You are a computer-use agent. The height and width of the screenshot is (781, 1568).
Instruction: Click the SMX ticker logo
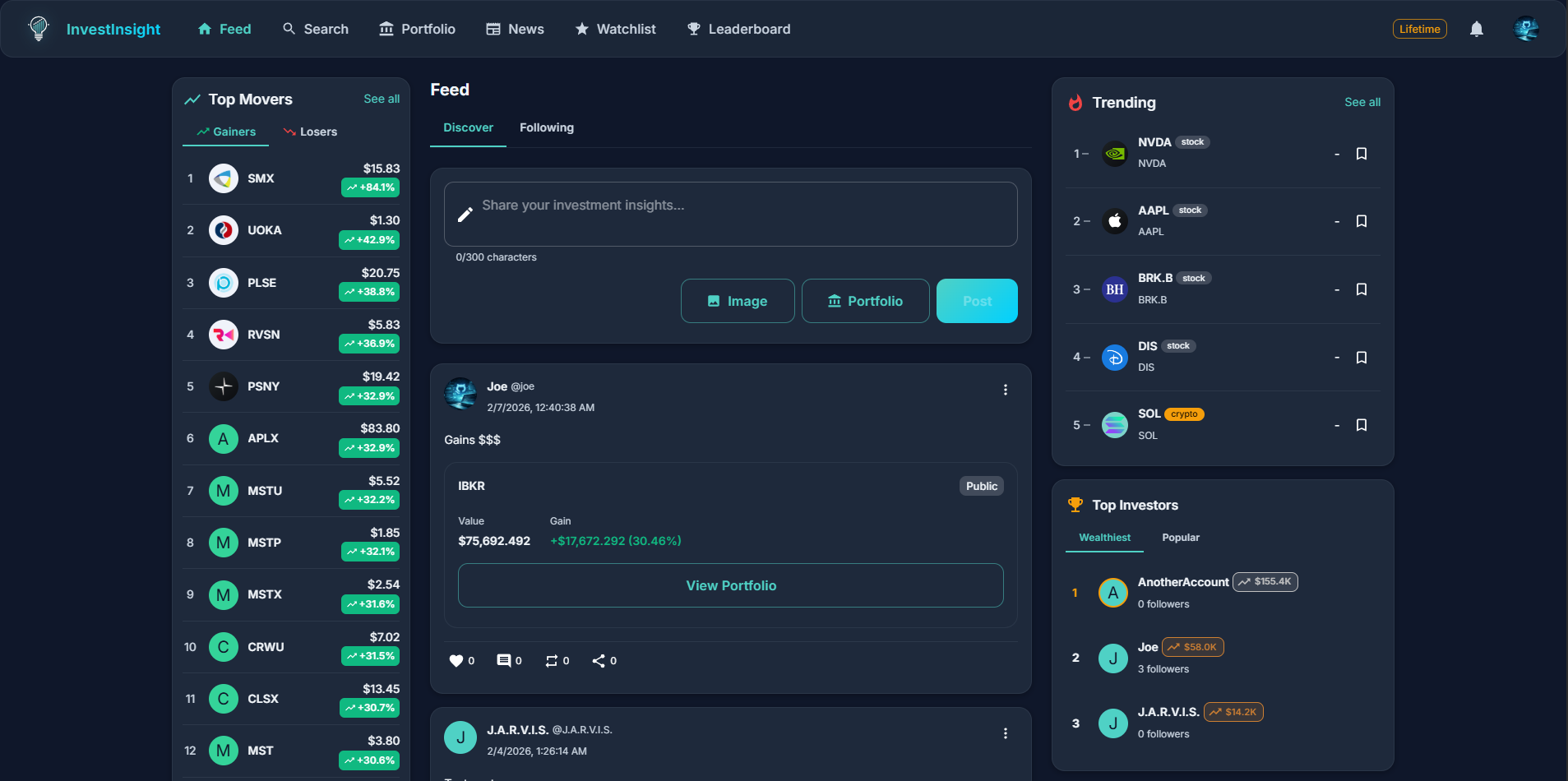pyautogui.click(x=224, y=178)
